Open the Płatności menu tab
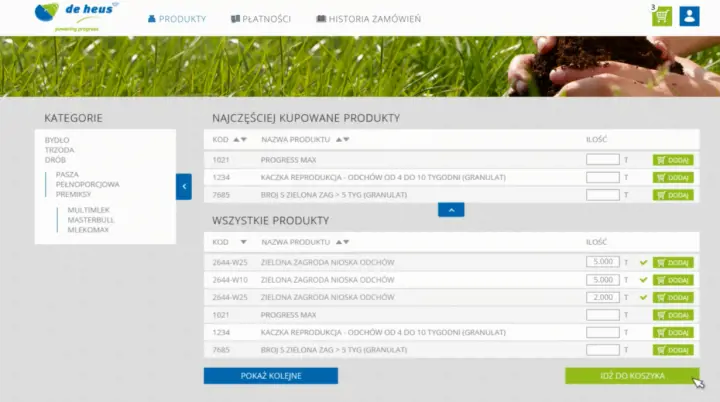The image size is (720, 402). (x=262, y=19)
